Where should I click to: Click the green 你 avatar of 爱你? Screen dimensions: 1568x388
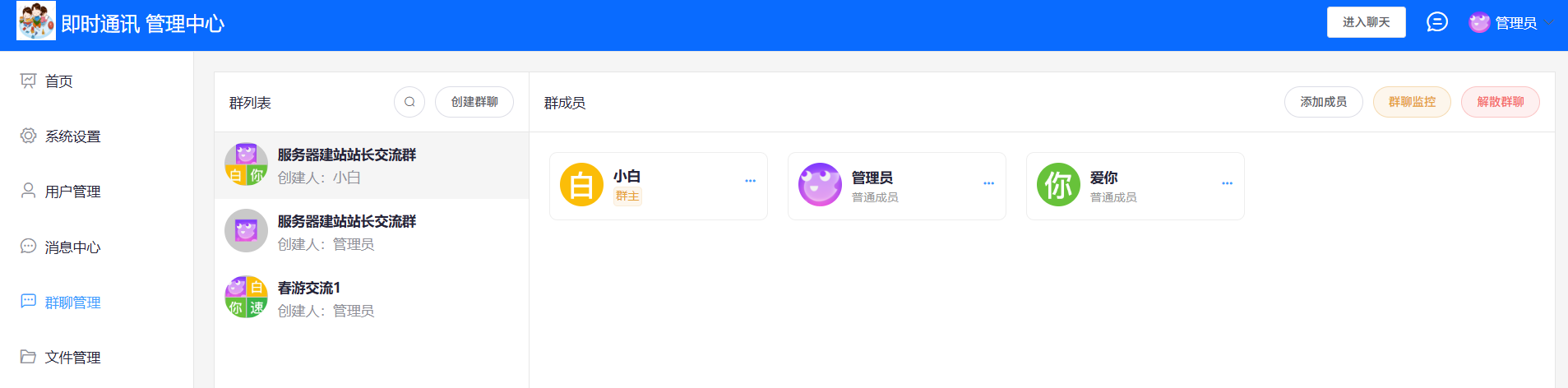point(1058,185)
